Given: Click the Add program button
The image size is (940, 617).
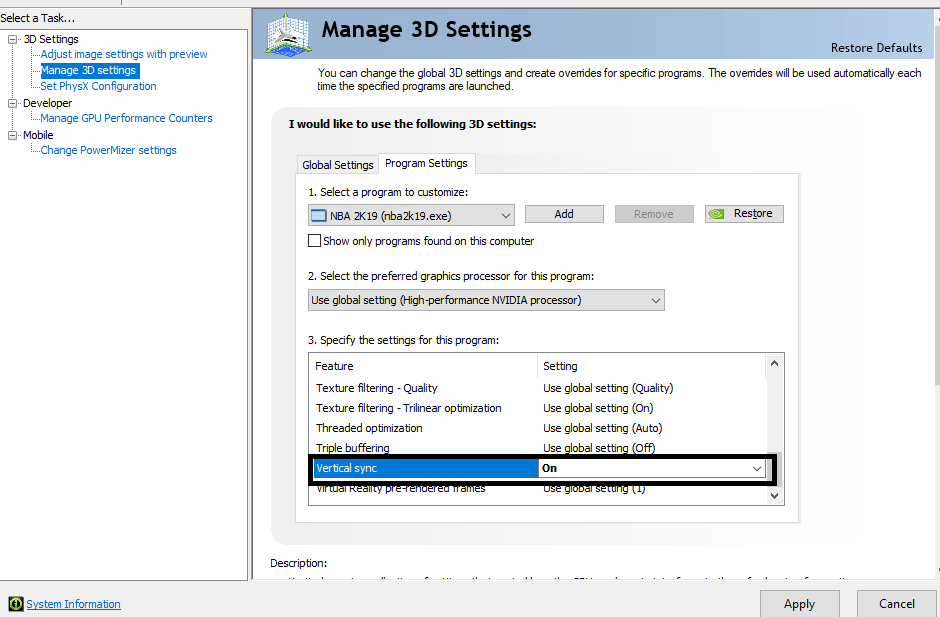Looking at the screenshot, I should click(x=564, y=214).
